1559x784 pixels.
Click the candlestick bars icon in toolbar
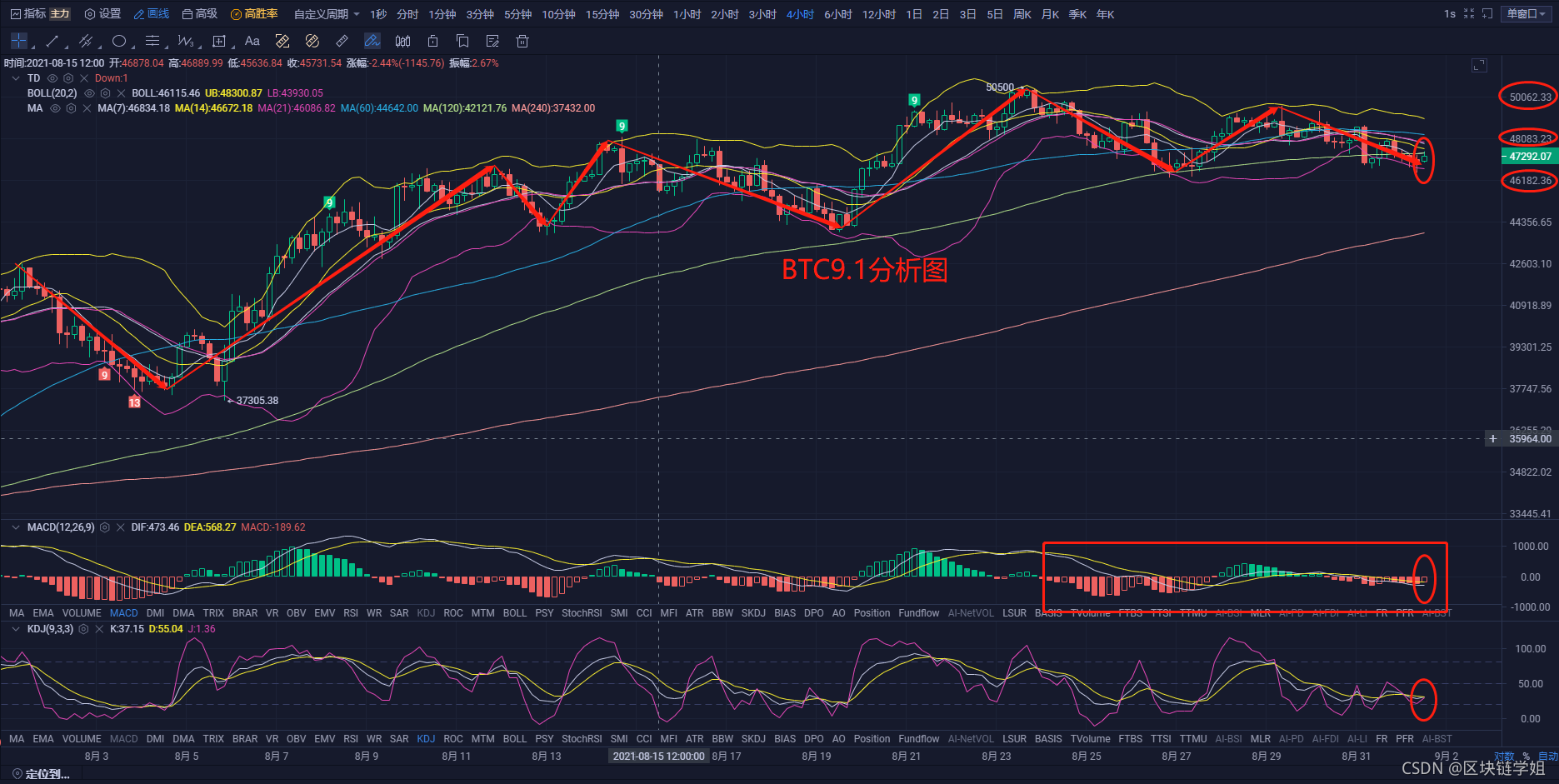pos(402,41)
